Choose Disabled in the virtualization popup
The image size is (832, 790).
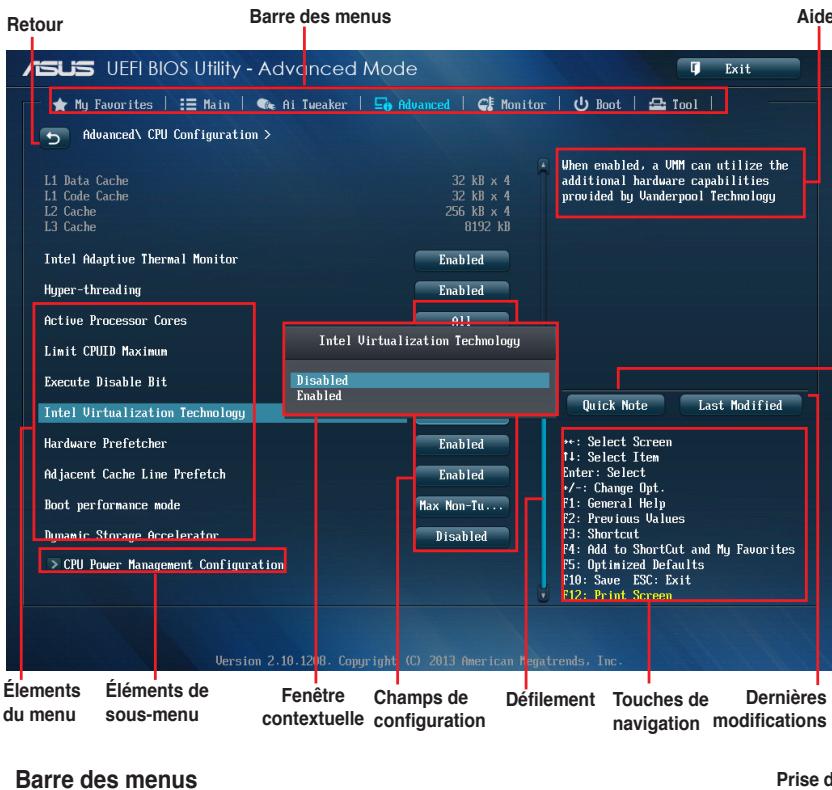click(420, 380)
